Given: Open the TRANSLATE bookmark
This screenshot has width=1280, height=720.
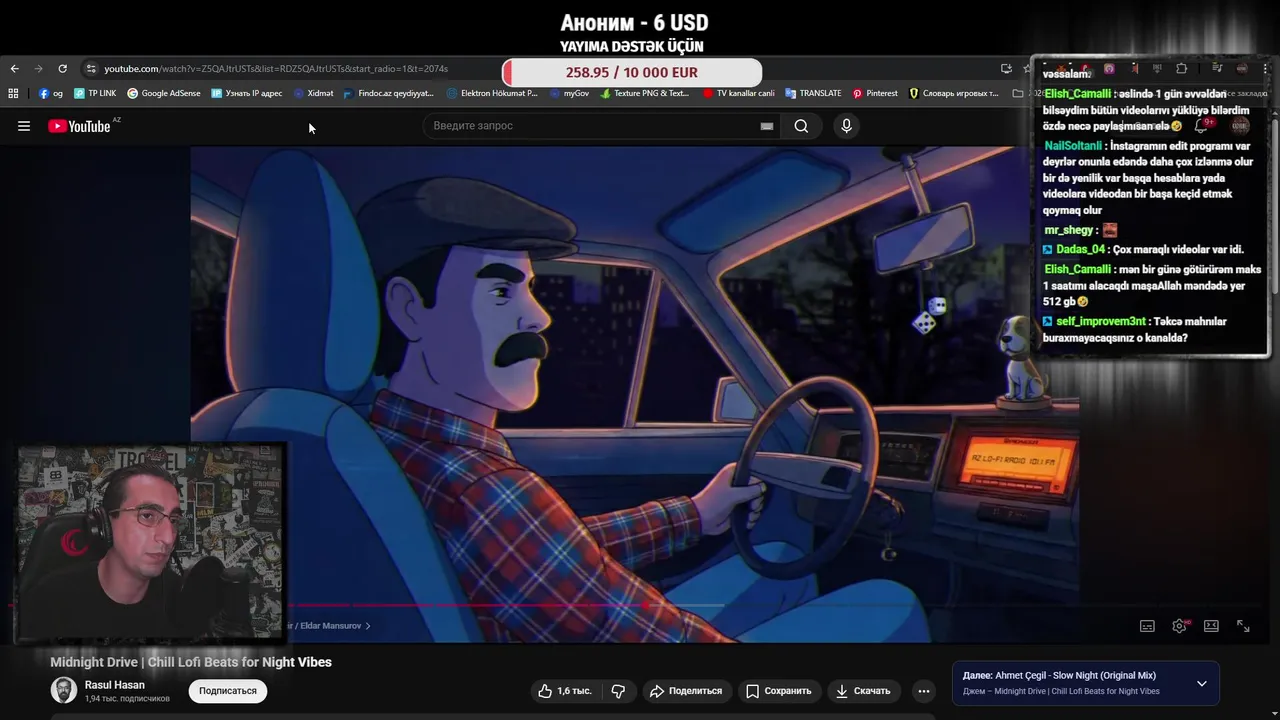Looking at the screenshot, I should coord(813,93).
